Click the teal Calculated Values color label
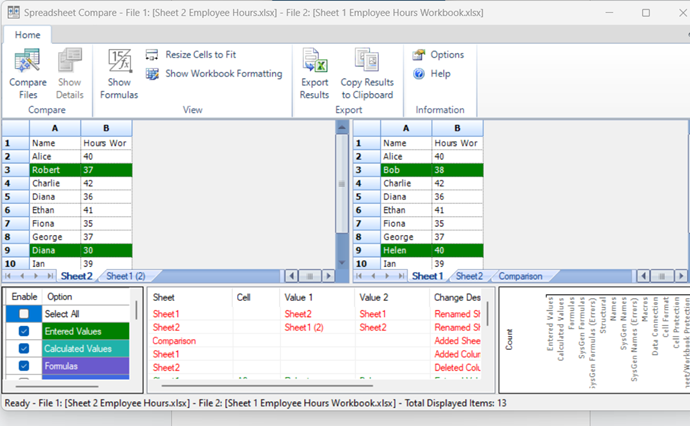 pos(86,349)
